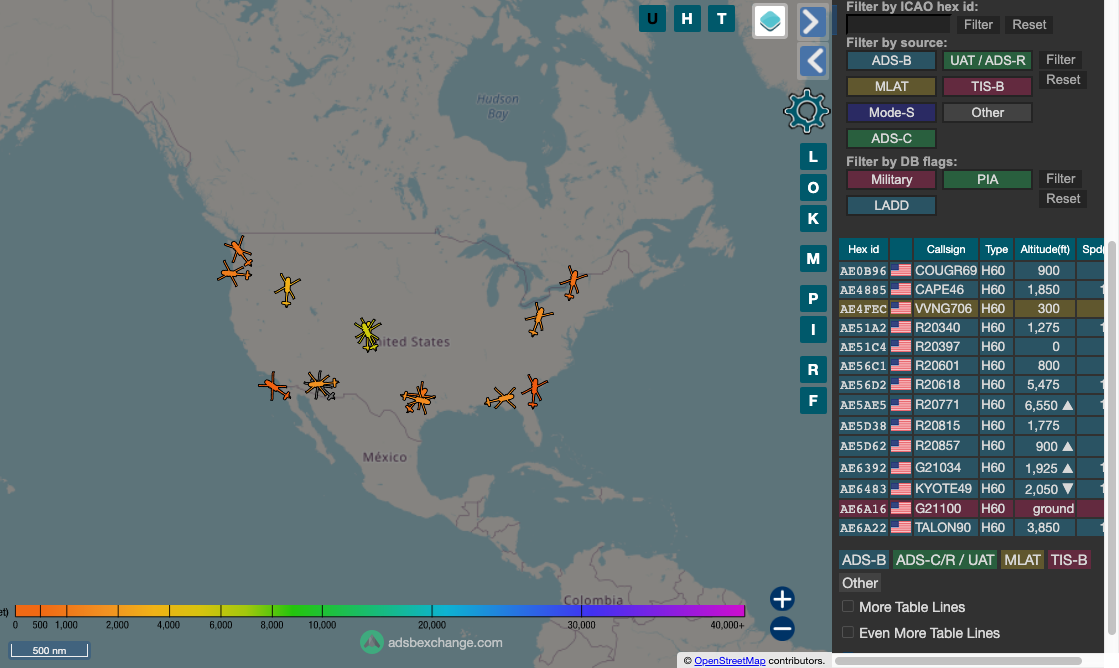Click the K map button
This screenshot has height=668, width=1119.
click(x=813, y=218)
